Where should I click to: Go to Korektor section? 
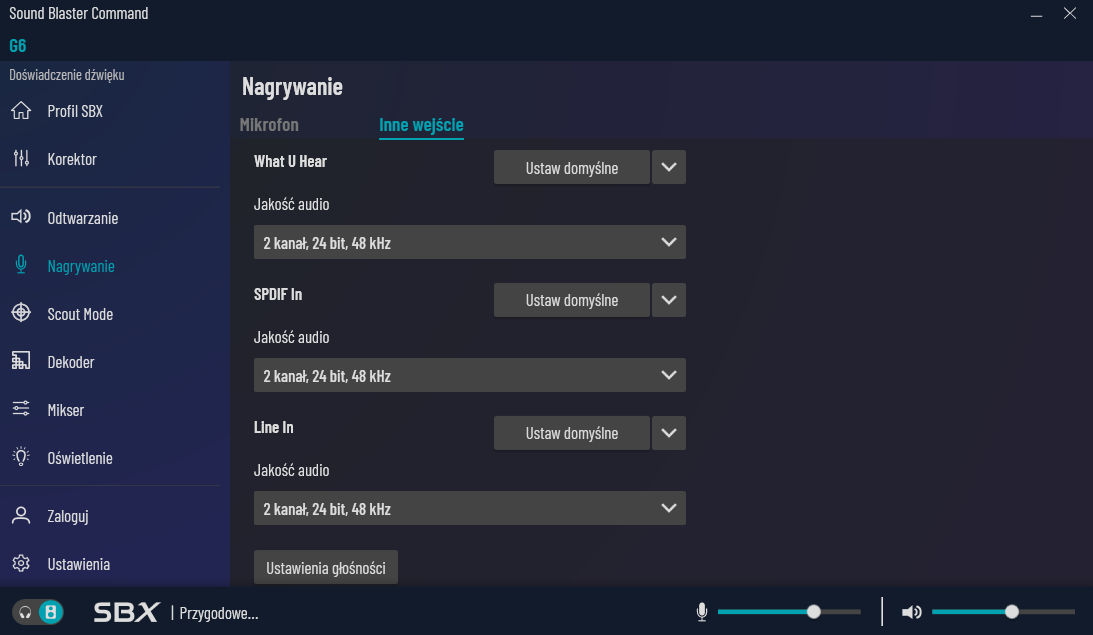click(72, 159)
